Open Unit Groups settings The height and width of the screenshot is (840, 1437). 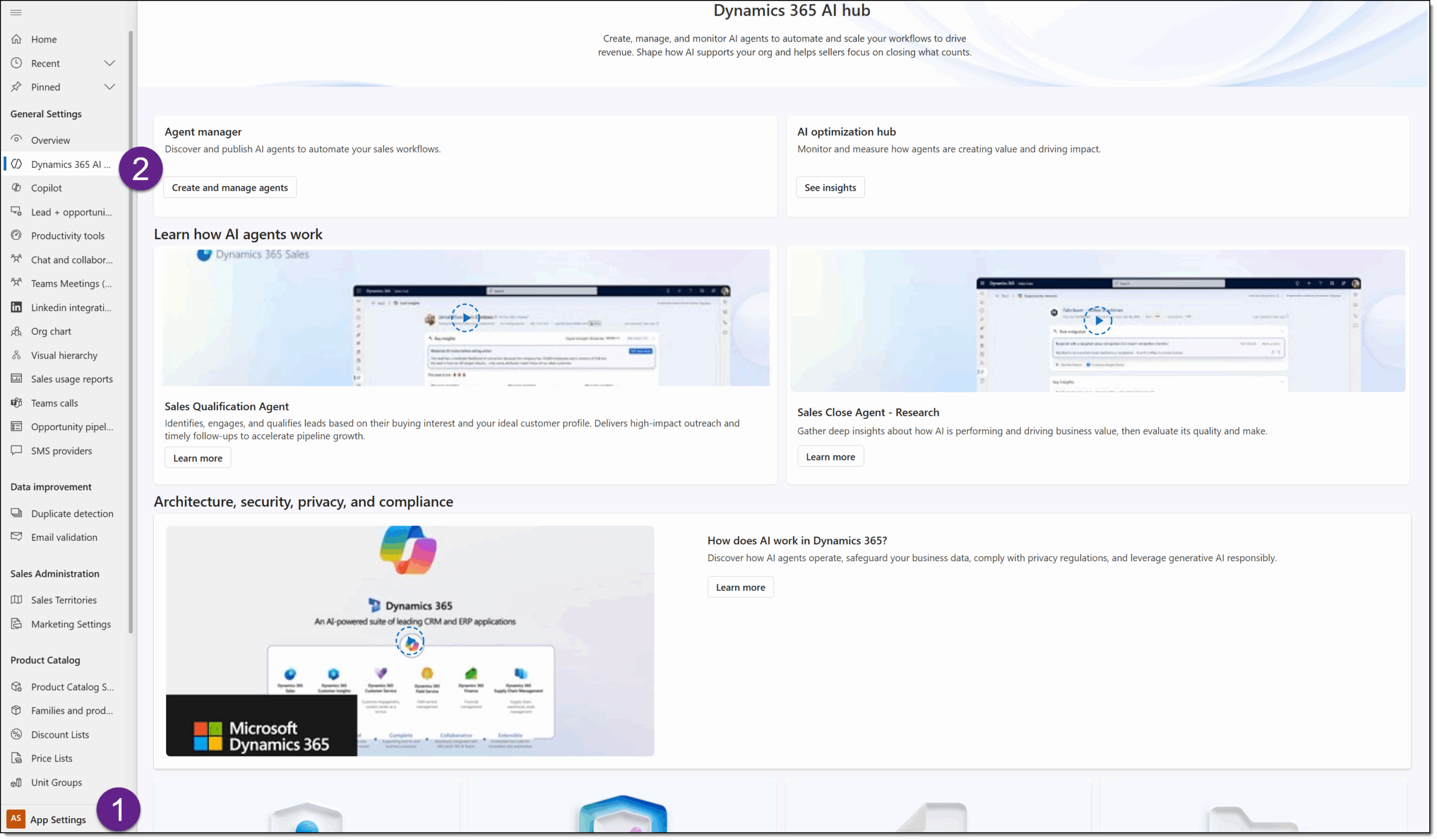pyautogui.click(x=56, y=782)
